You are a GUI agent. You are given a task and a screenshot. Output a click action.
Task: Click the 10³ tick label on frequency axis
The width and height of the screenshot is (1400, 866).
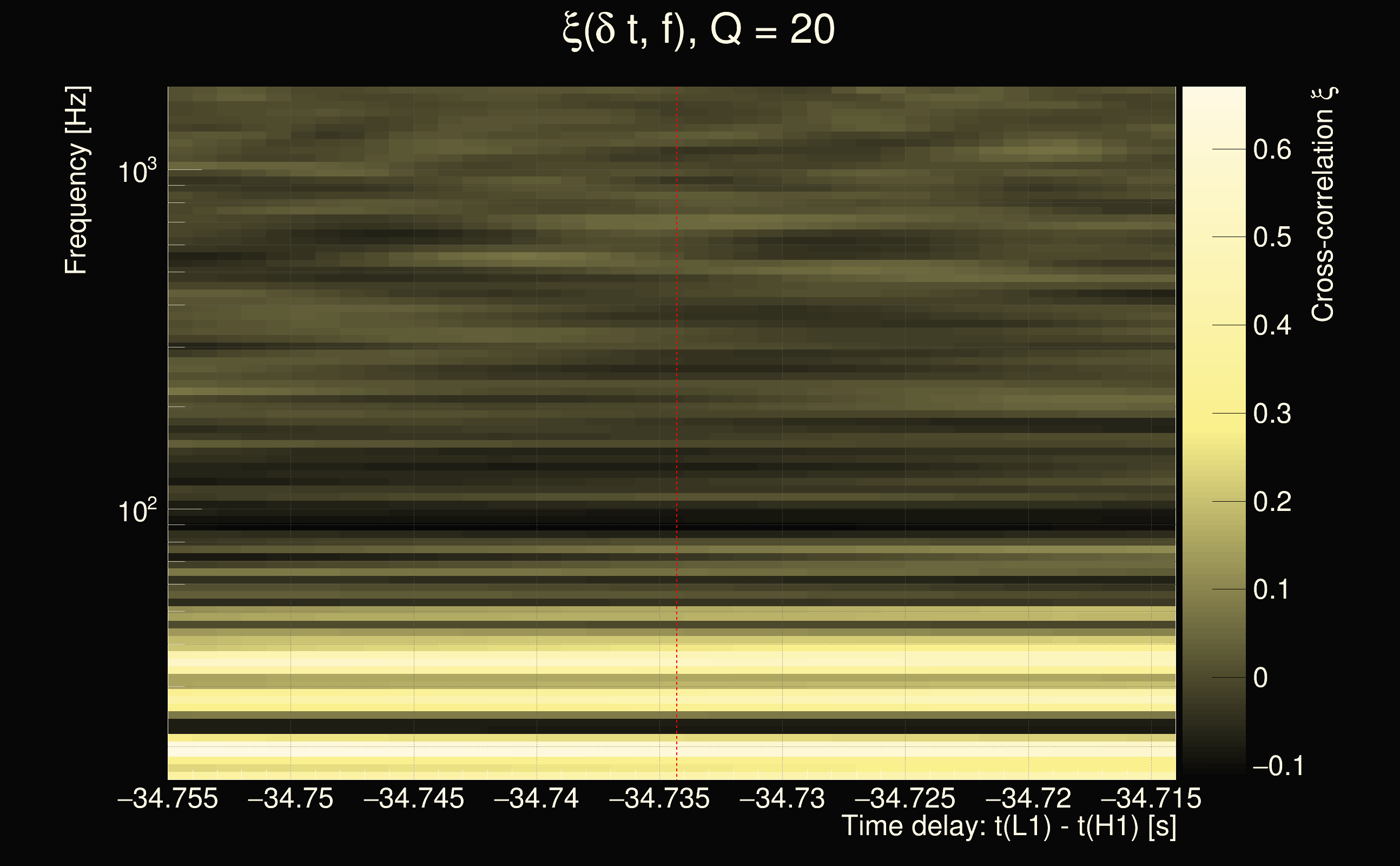(137, 171)
